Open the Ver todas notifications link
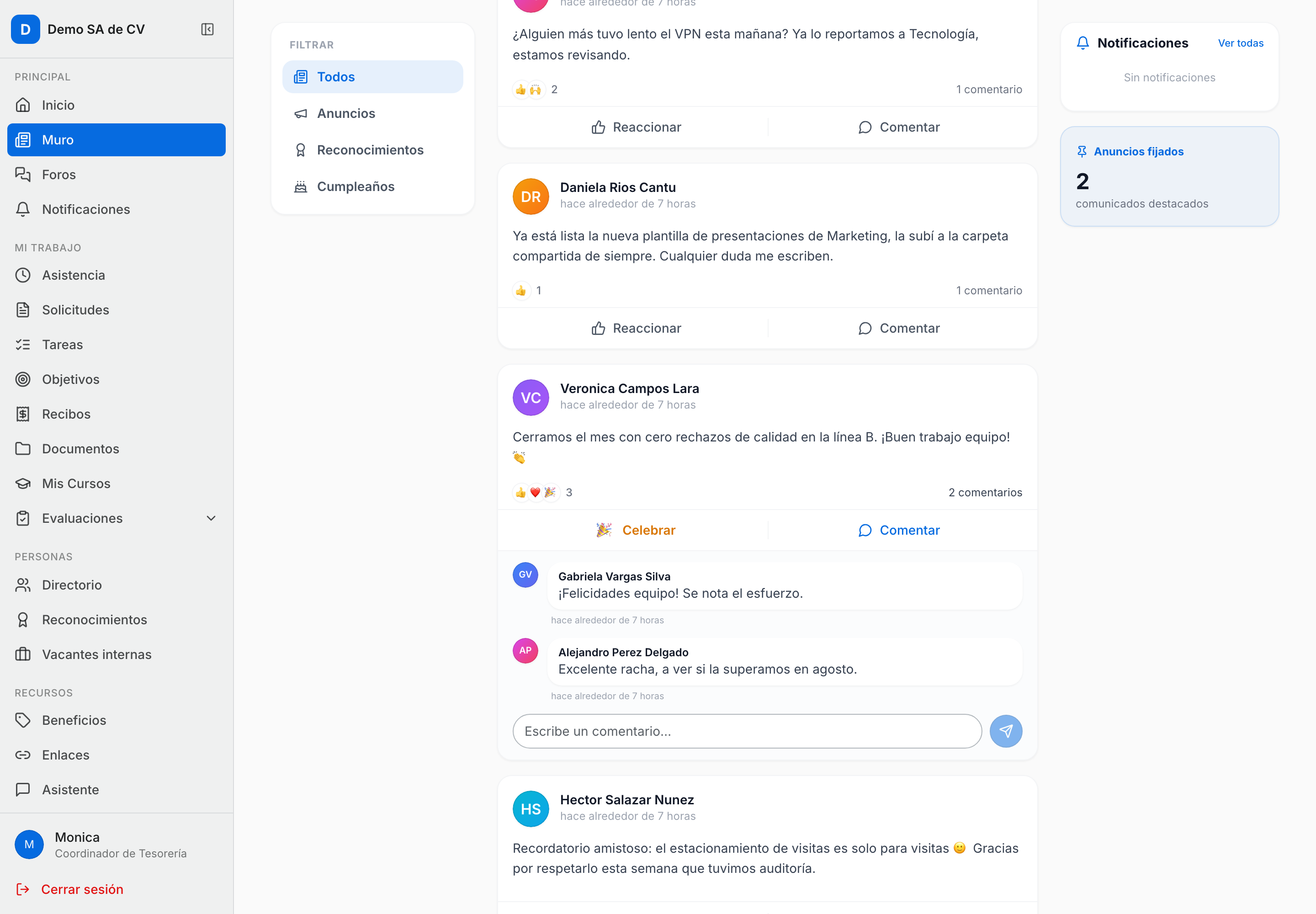Image resolution: width=1316 pixels, height=914 pixels. click(1241, 43)
